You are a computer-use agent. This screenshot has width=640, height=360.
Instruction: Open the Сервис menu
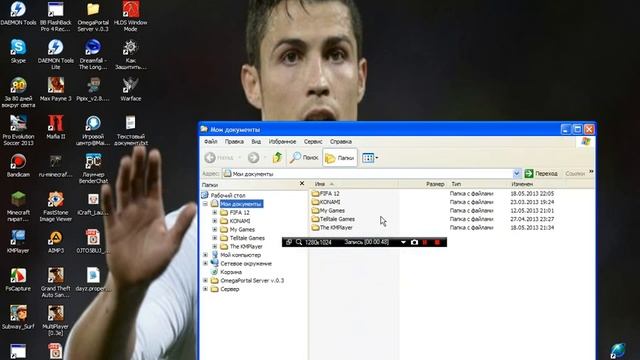pyautogui.click(x=313, y=142)
